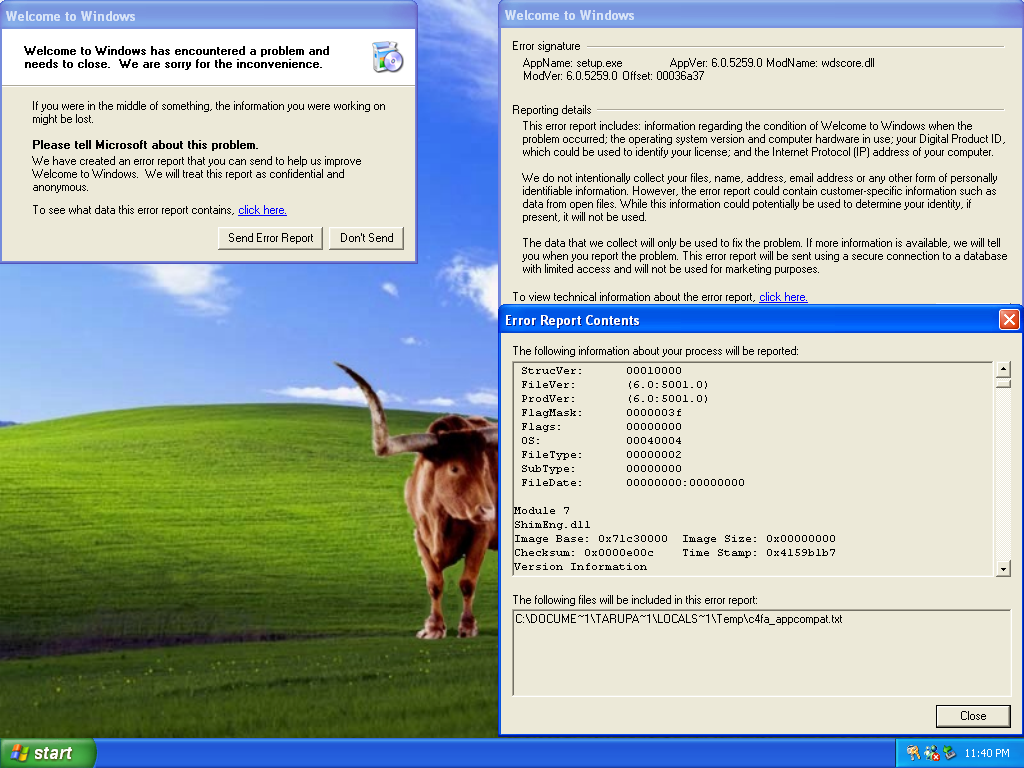The height and width of the screenshot is (768, 1024).
Task: Click Checksum value 0x0000e00c
Action: point(618,552)
